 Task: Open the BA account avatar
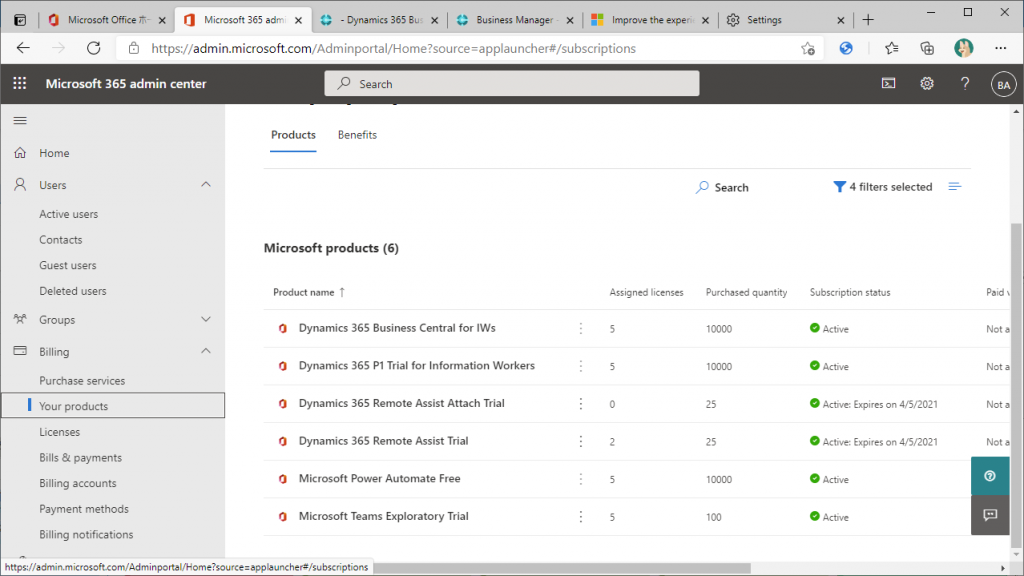click(1004, 84)
